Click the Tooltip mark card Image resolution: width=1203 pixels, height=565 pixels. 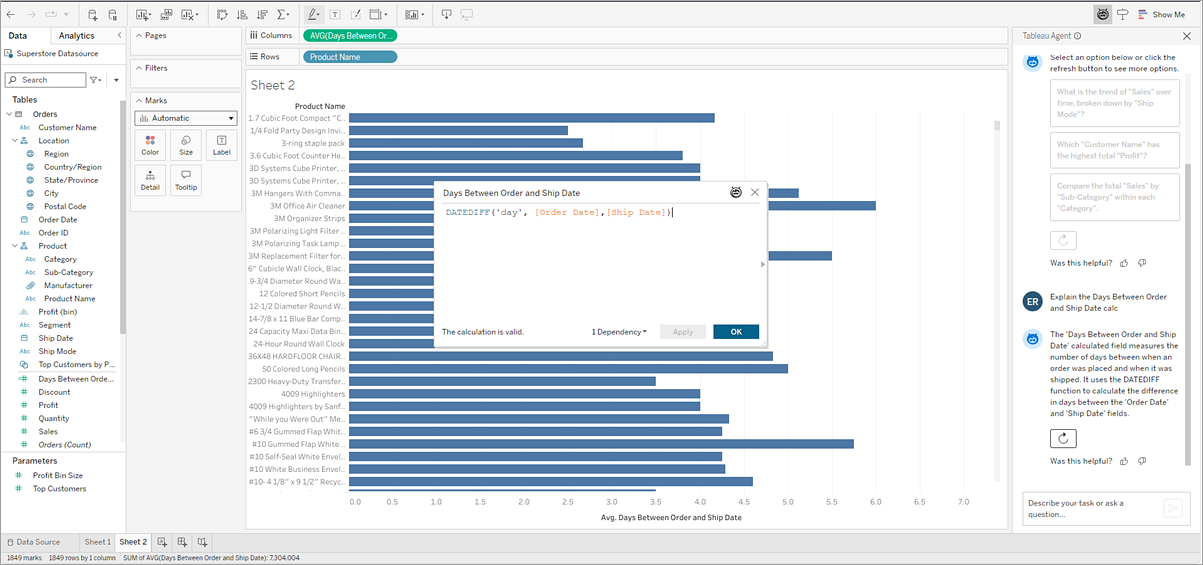186,180
